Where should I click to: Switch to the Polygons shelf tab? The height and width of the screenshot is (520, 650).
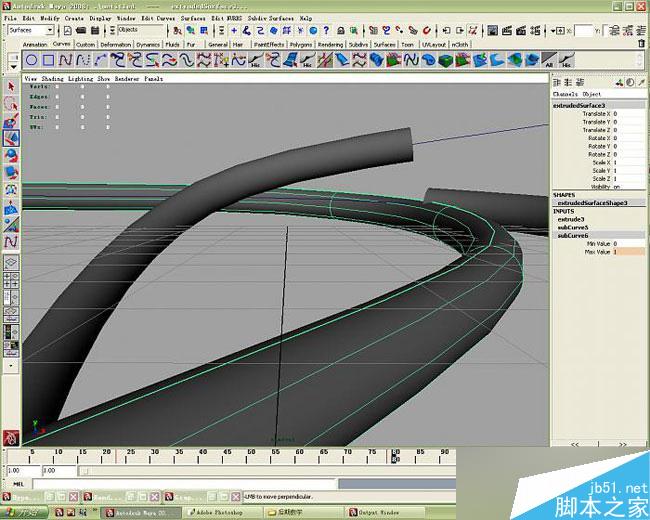301,44
